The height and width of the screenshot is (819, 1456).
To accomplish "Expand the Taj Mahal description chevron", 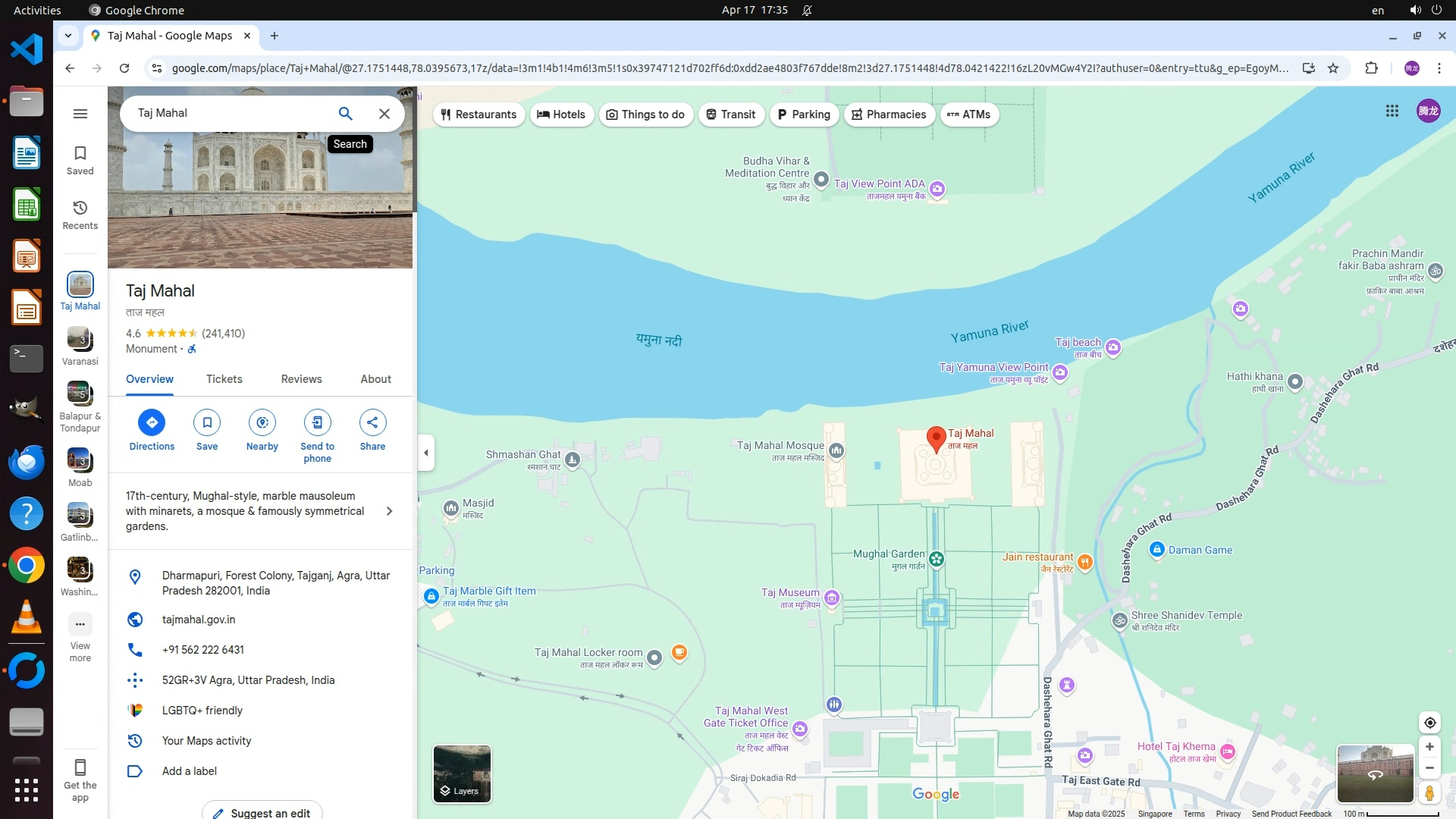I will 389,511.
